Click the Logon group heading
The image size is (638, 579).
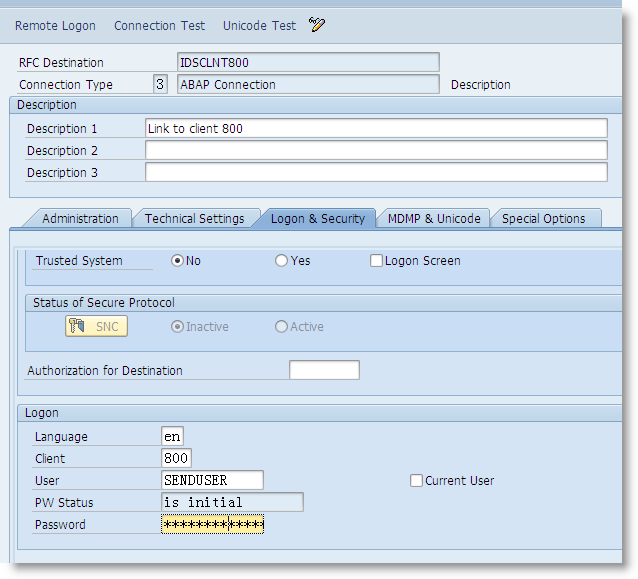click(x=42, y=413)
